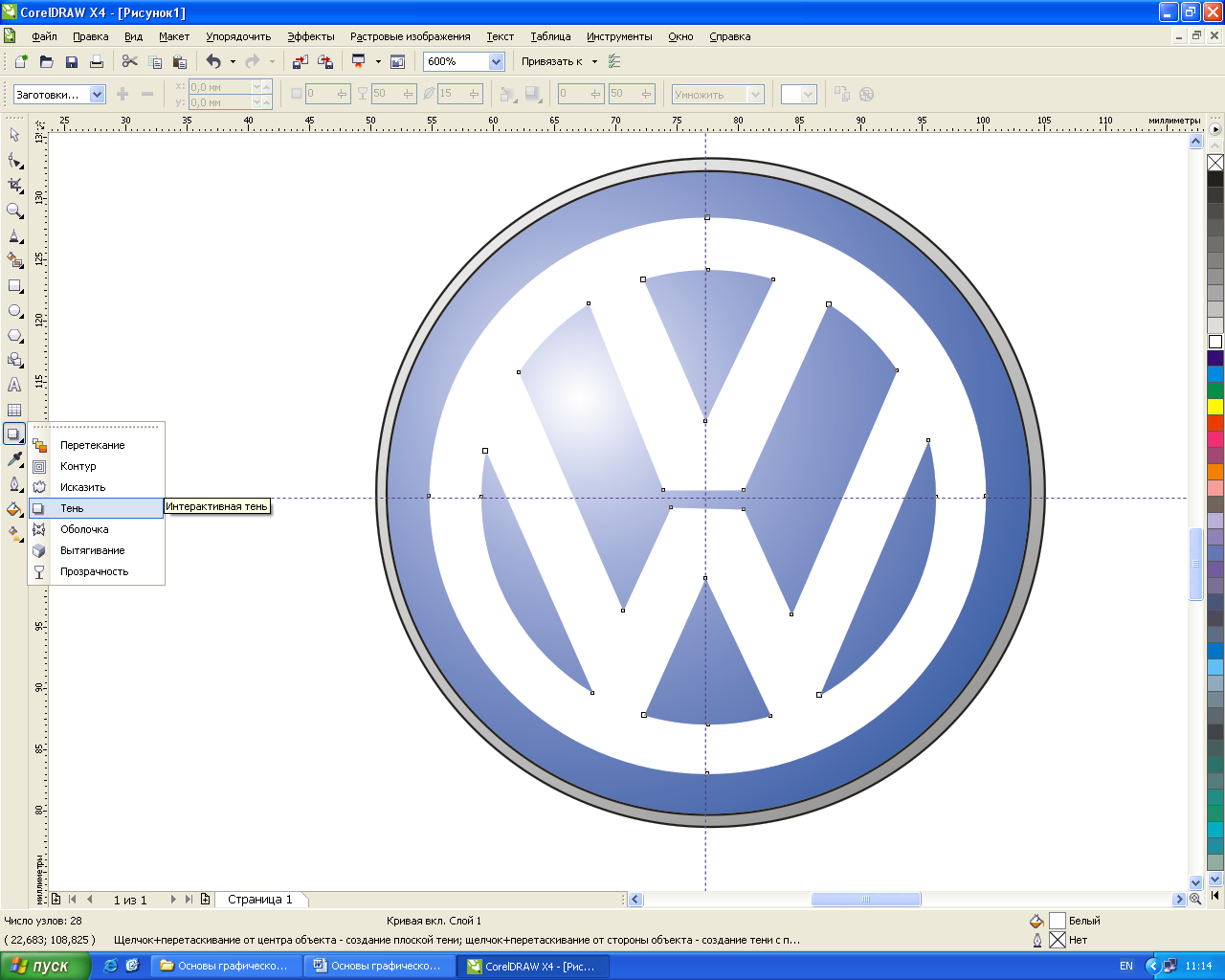Click the horizontal scrollbar thumb

coord(866,900)
